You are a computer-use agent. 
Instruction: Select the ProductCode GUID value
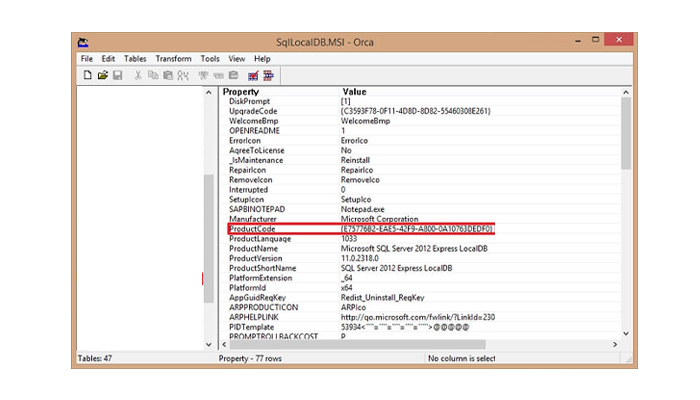coord(417,229)
